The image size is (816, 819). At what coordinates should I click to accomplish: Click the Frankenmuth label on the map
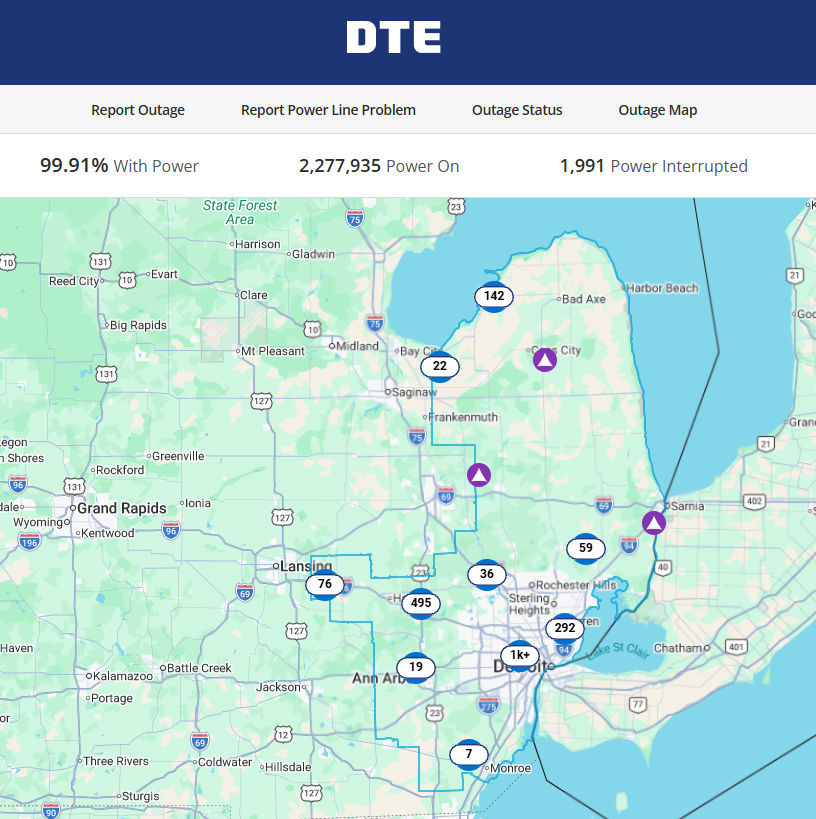coord(463,417)
